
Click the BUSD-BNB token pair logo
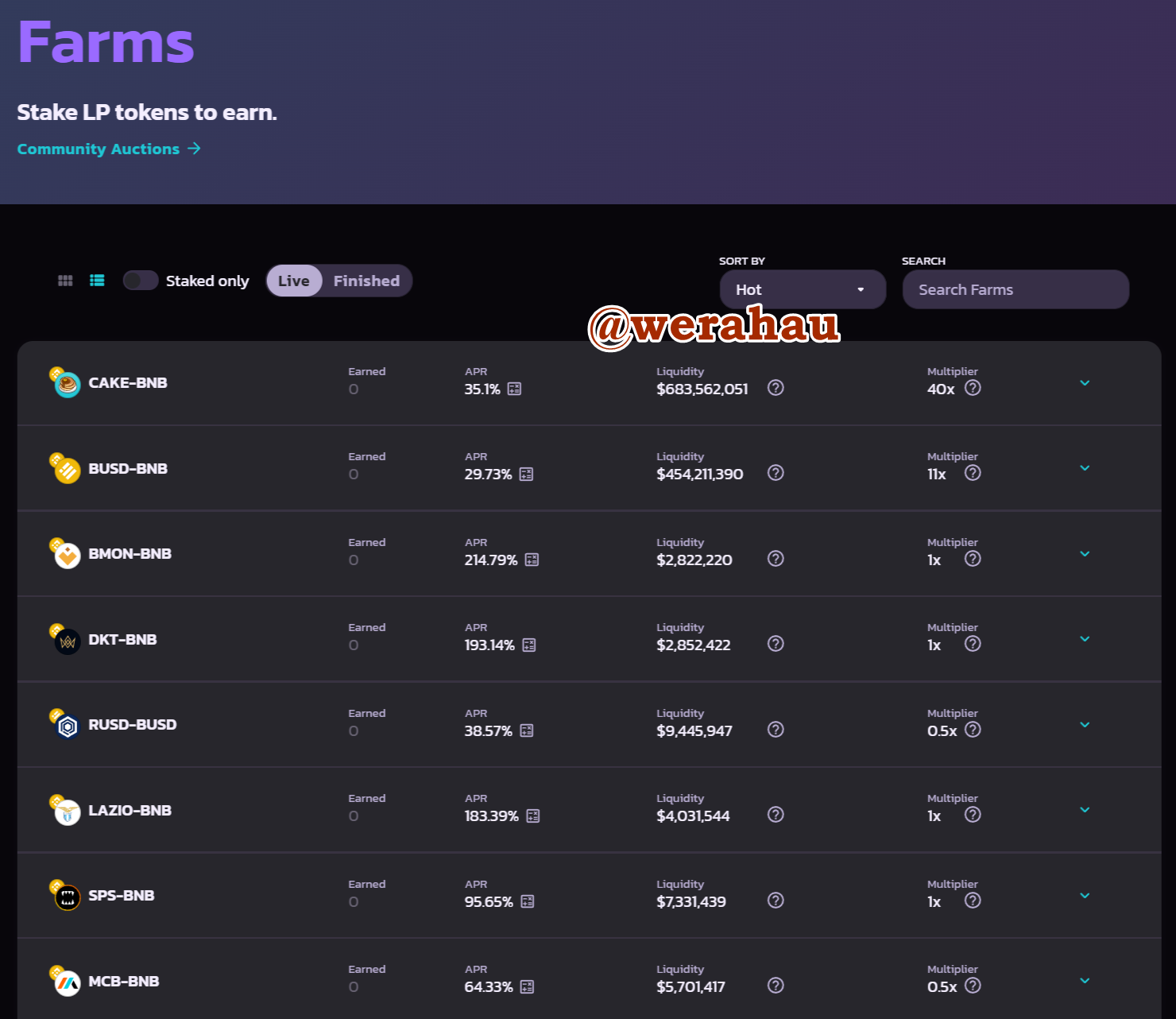(x=65, y=468)
